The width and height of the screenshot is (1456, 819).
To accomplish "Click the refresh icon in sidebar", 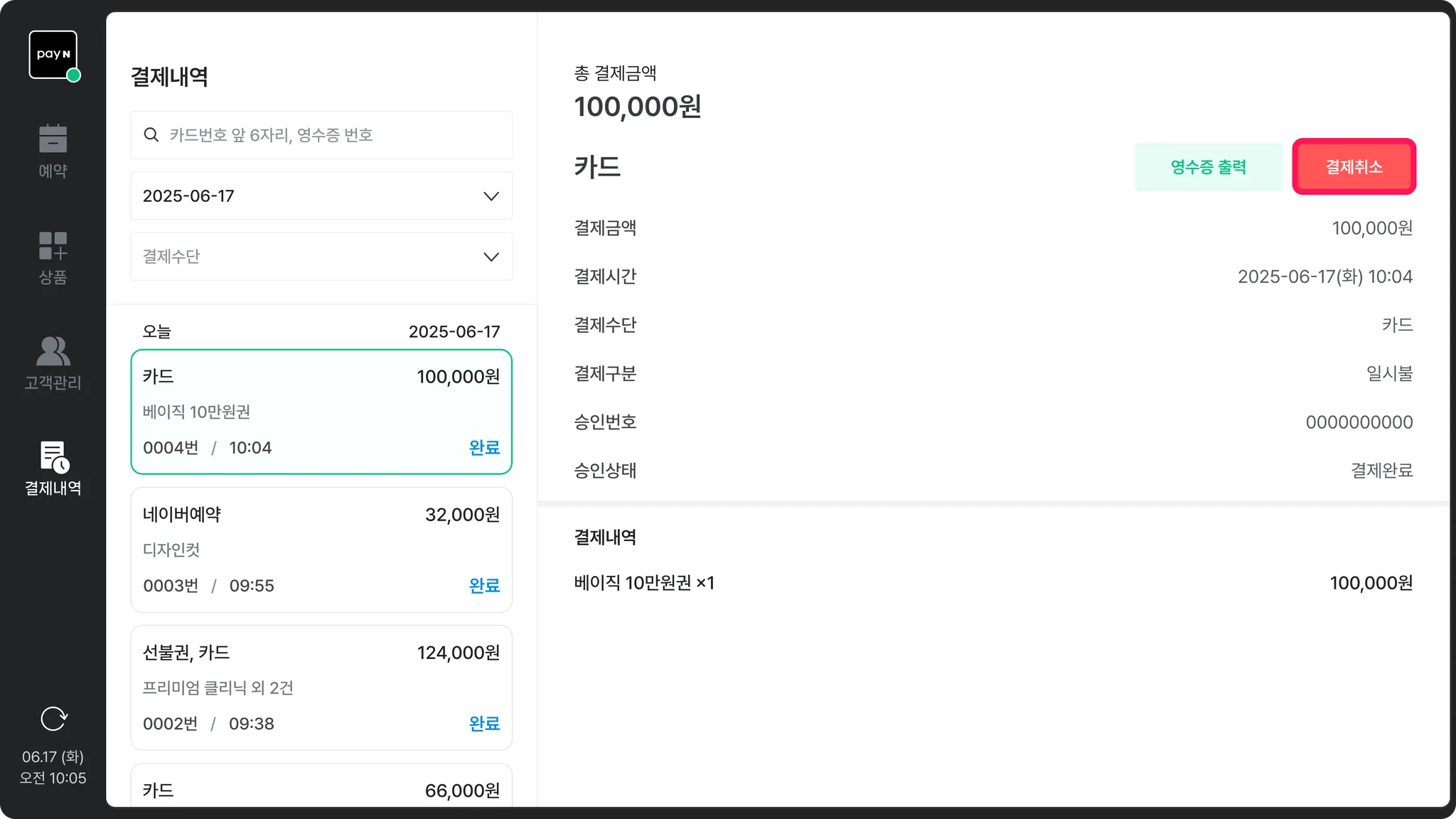I will 53,719.
